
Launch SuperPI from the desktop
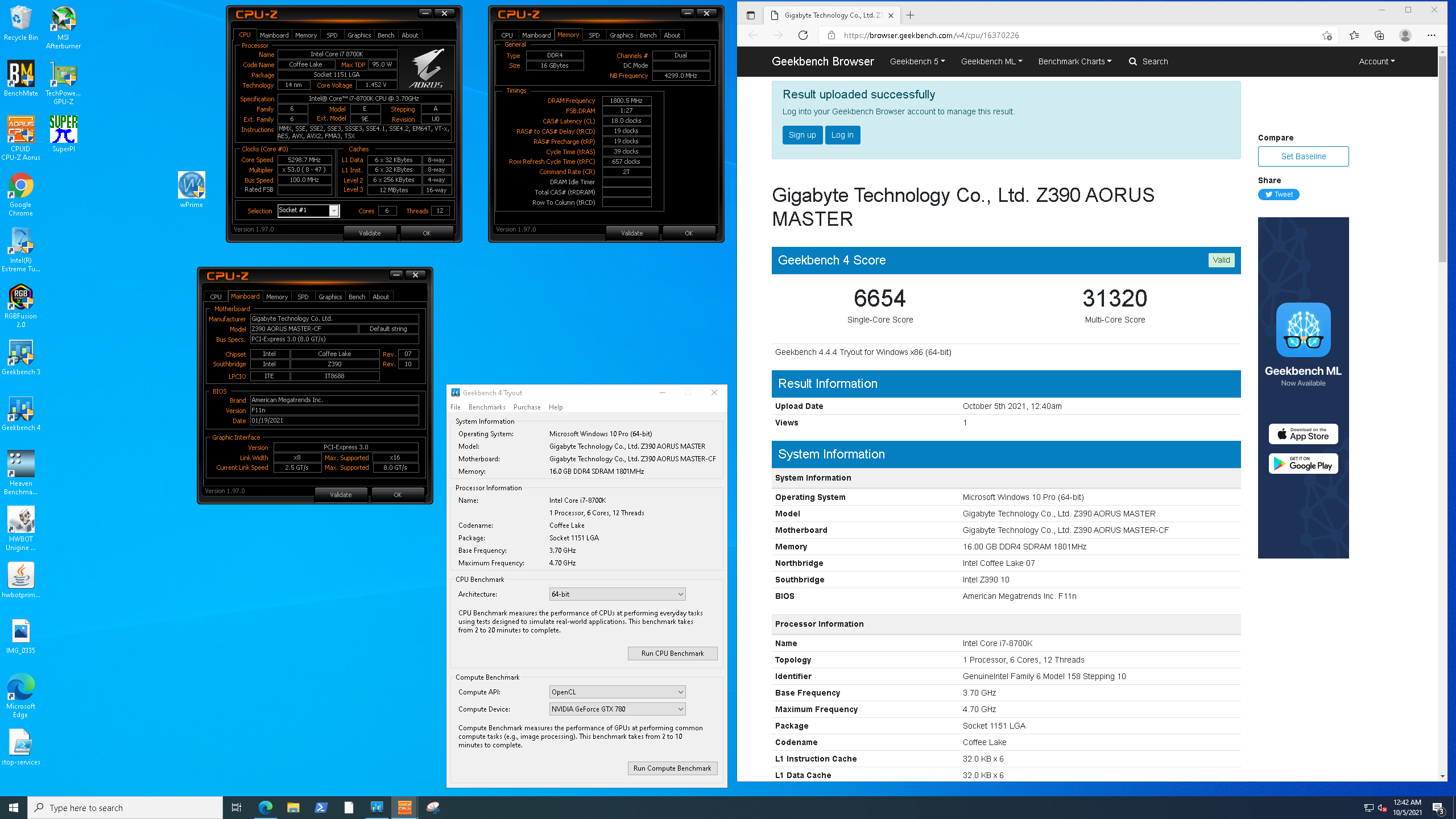click(x=63, y=134)
